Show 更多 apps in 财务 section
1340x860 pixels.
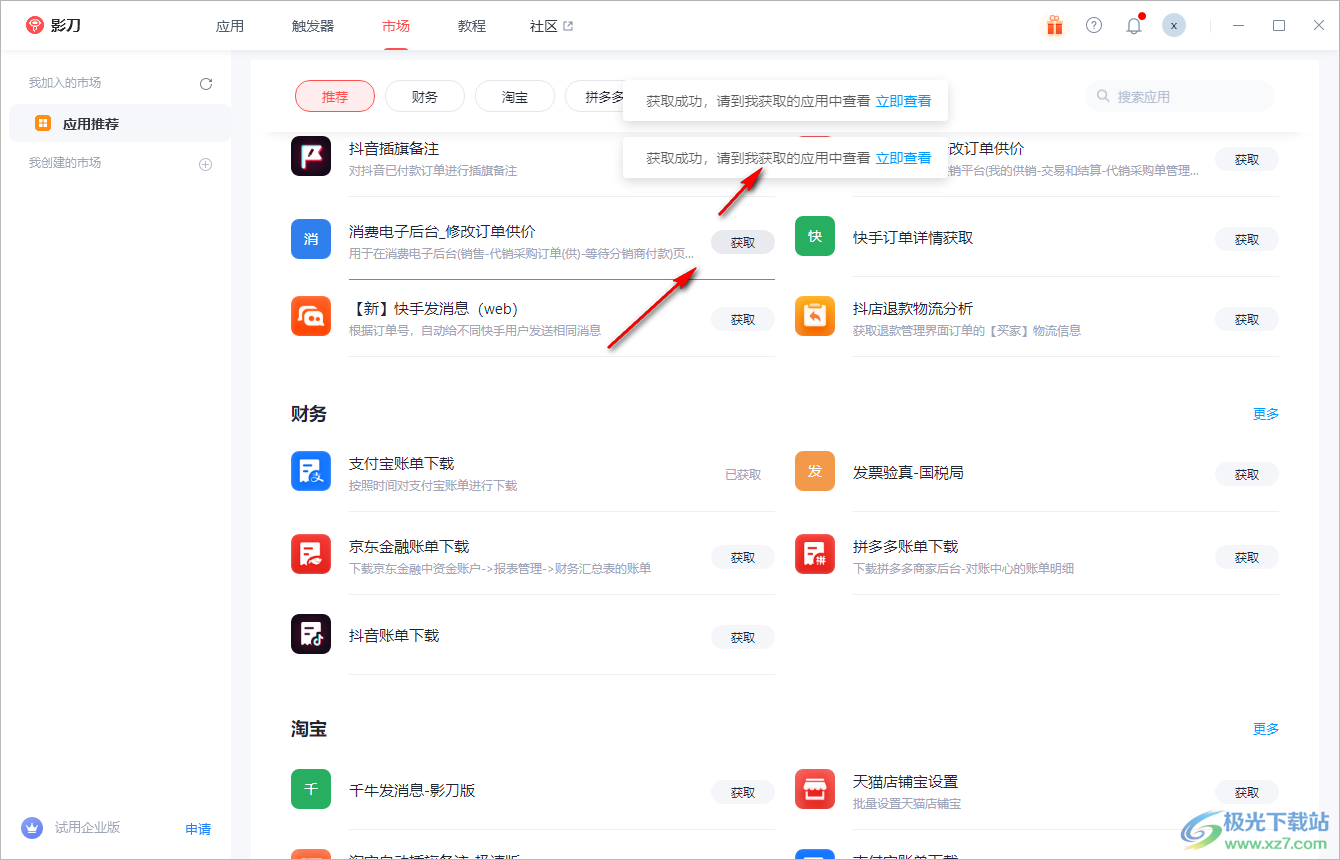click(1266, 414)
